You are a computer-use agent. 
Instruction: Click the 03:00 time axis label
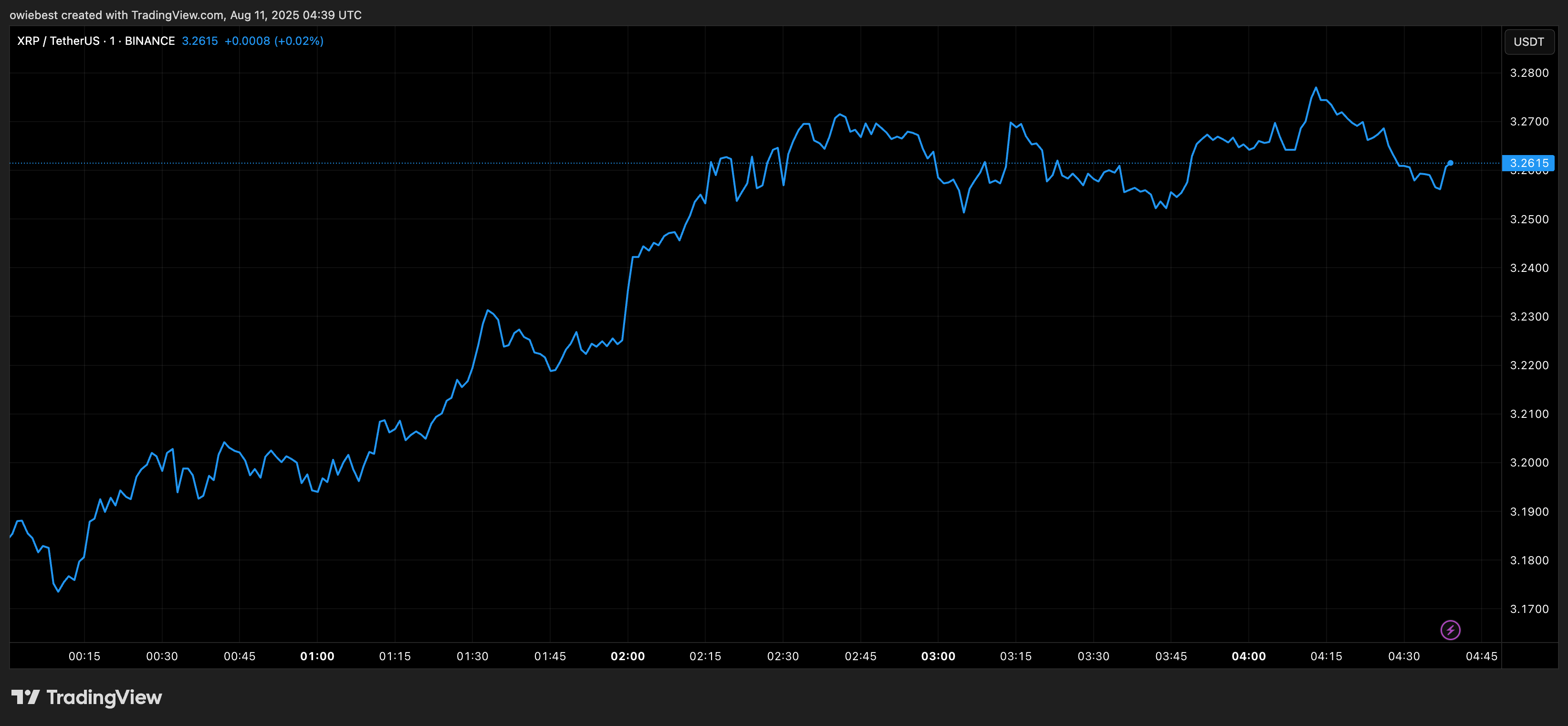(x=938, y=656)
